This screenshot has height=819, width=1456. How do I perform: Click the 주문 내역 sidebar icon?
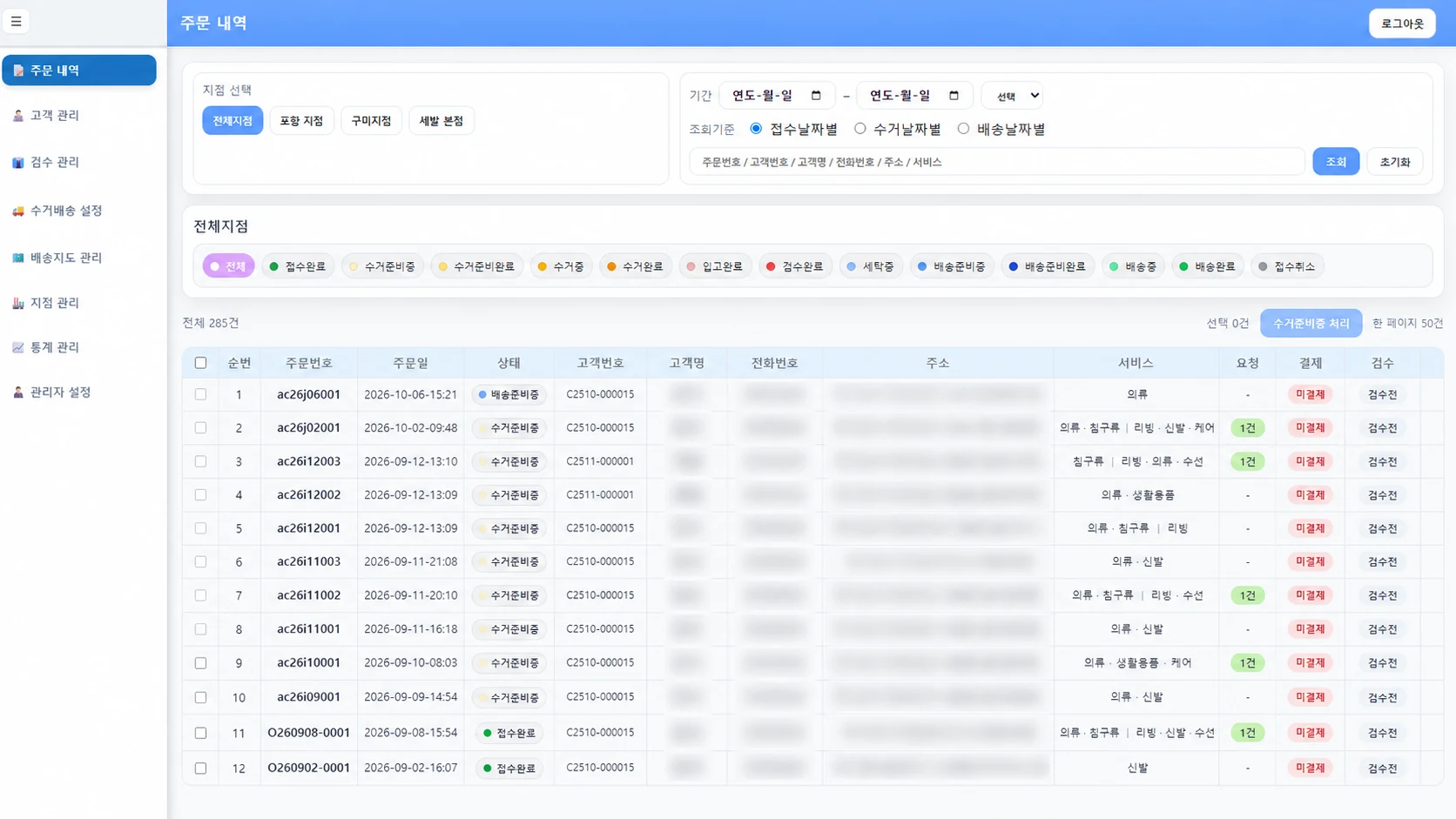[x=18, y=70]
